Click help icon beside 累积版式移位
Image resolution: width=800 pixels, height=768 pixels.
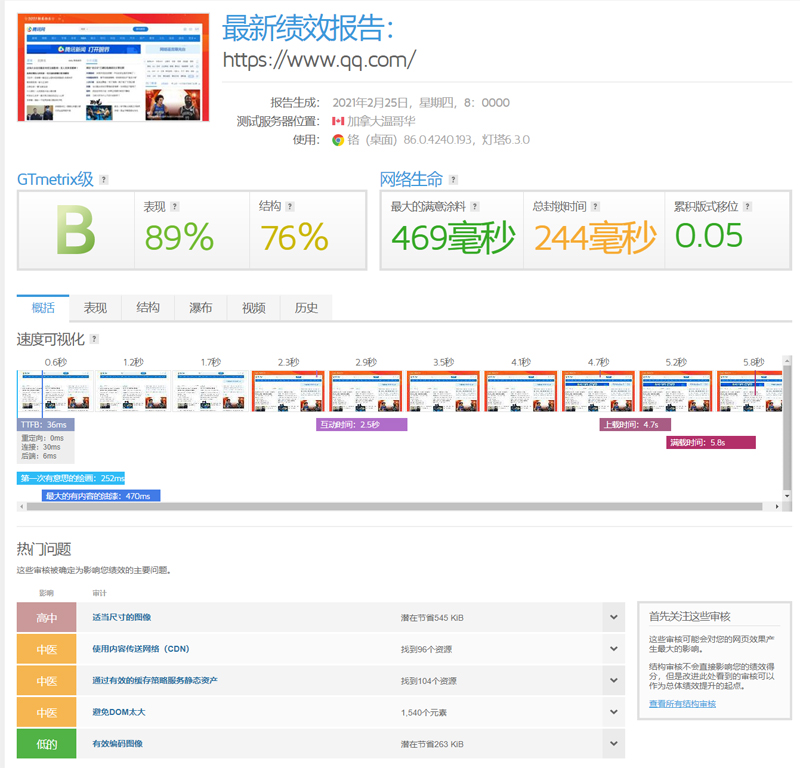[747, 207]
